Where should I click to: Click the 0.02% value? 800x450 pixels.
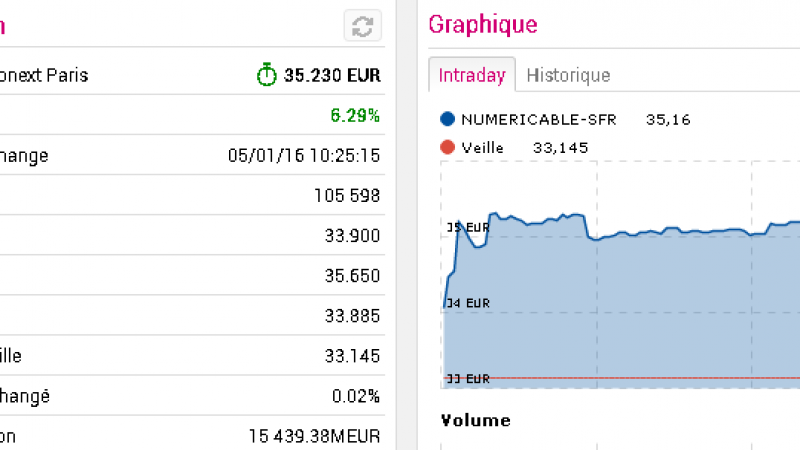coord(355,396)
